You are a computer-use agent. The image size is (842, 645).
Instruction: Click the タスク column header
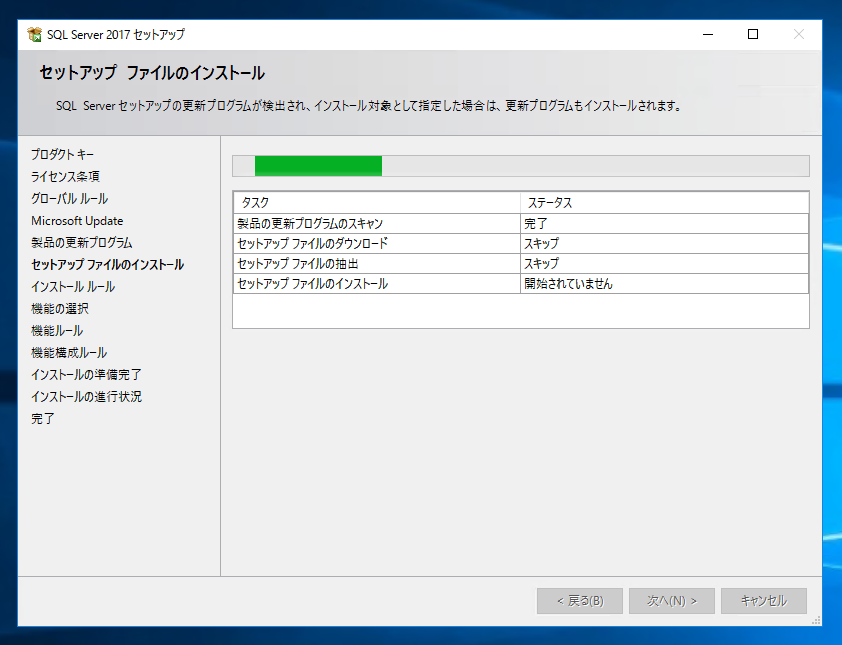point(377,203)
